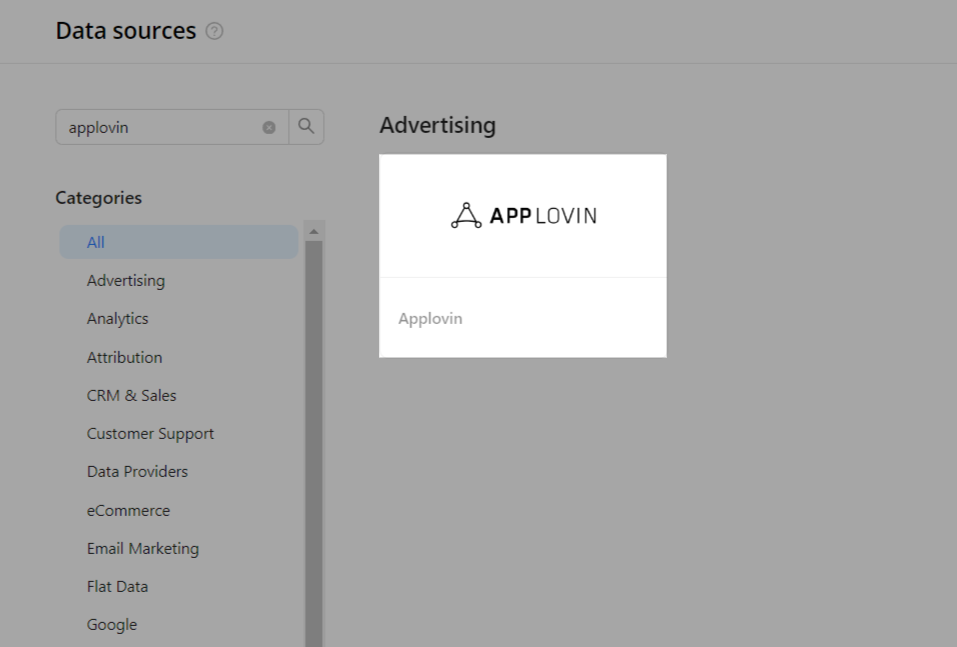
Task: Clear the applovin search text
Action: [269, 128]
